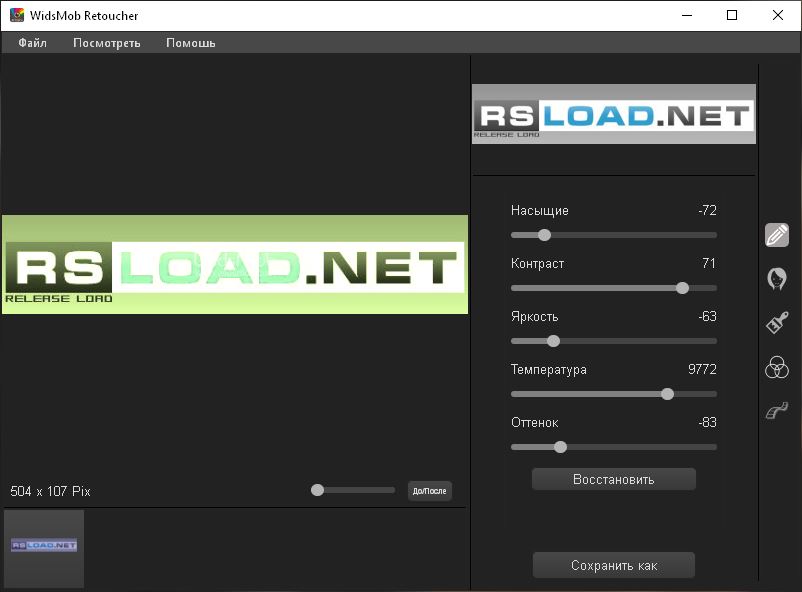
Task: Click the Насыщие label
Action: coord(540,211)
